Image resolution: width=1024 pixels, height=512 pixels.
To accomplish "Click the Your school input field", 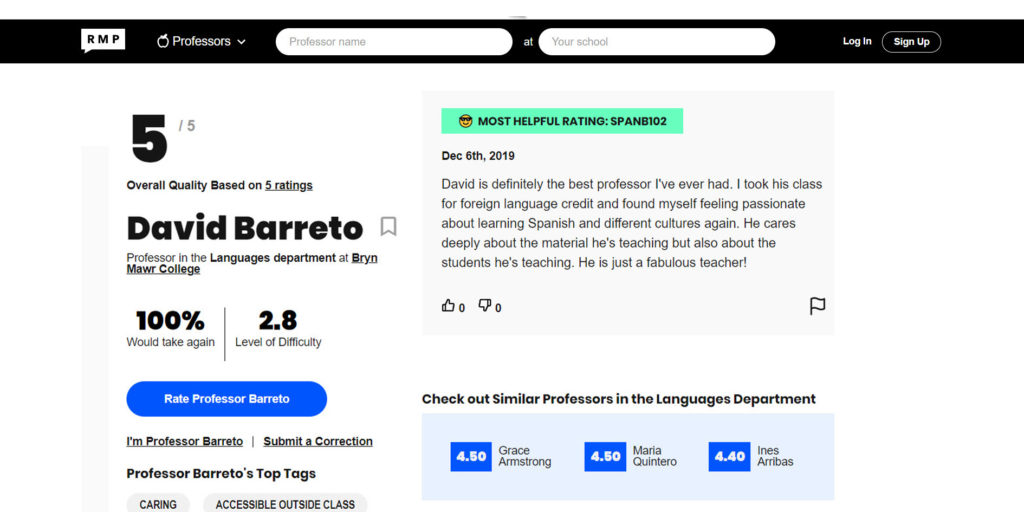I will [x=656, y=42].
